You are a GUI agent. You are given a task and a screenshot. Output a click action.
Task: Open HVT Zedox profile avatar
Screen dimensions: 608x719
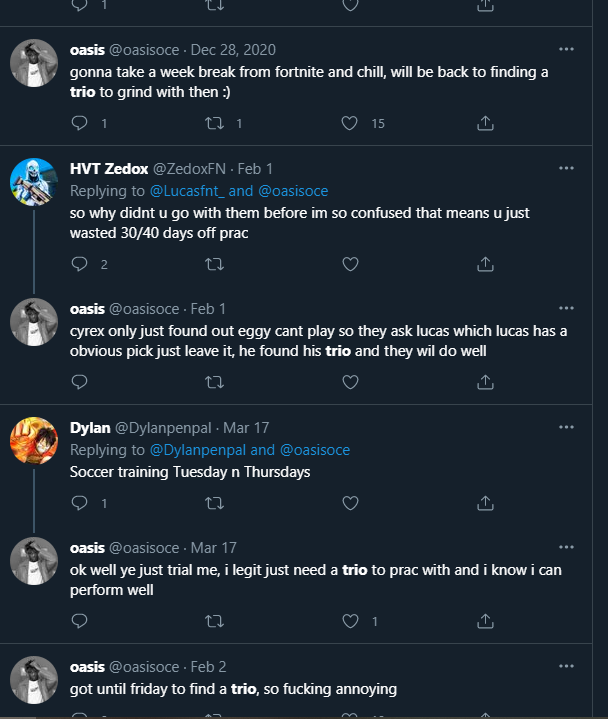(x=33, y=181)
